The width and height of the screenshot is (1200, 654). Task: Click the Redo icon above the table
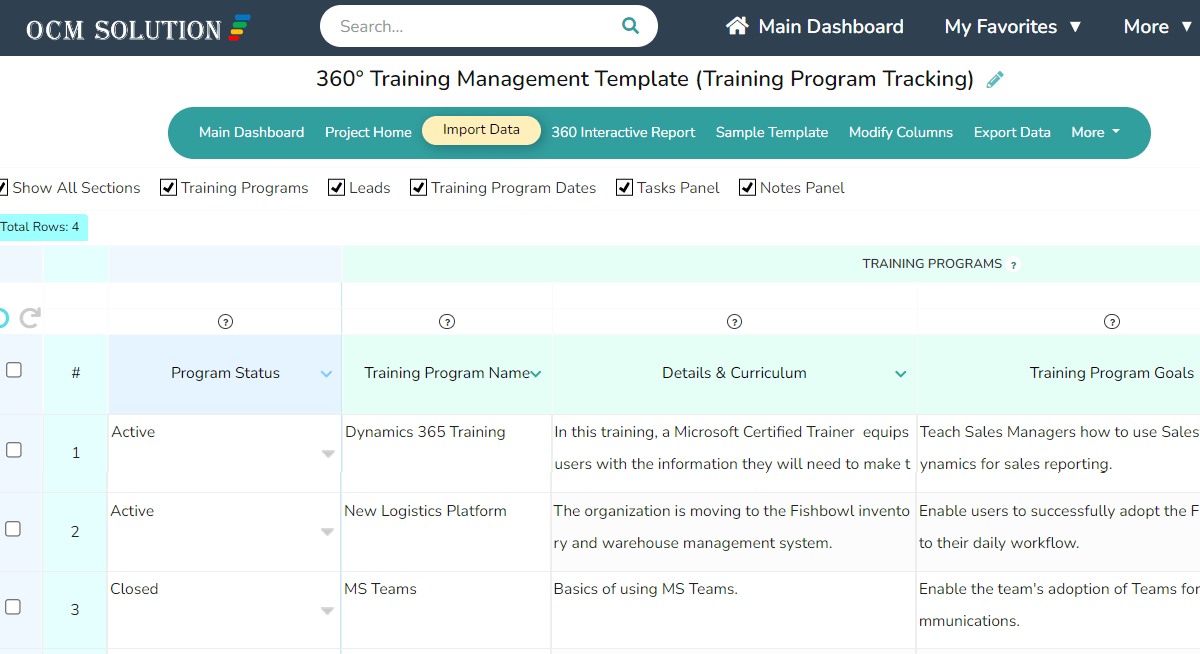[31, 318]
